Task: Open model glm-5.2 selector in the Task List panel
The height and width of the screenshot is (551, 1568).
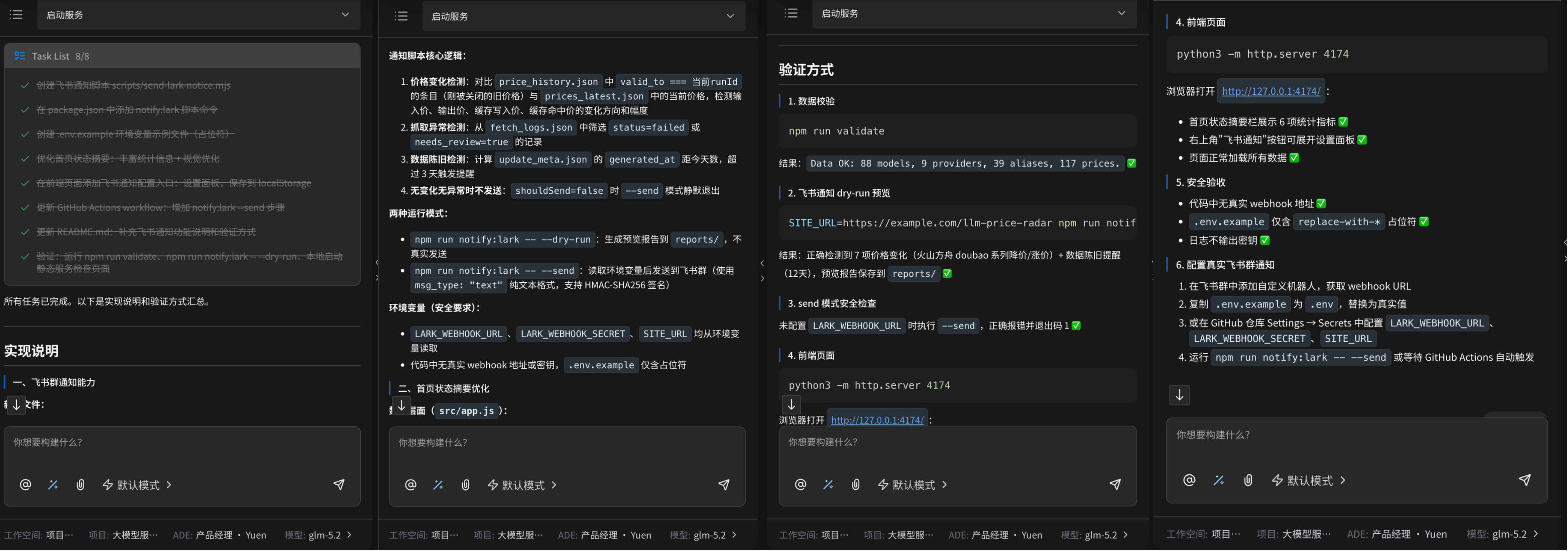Action: pyautogui.click(x=318, y=535)
